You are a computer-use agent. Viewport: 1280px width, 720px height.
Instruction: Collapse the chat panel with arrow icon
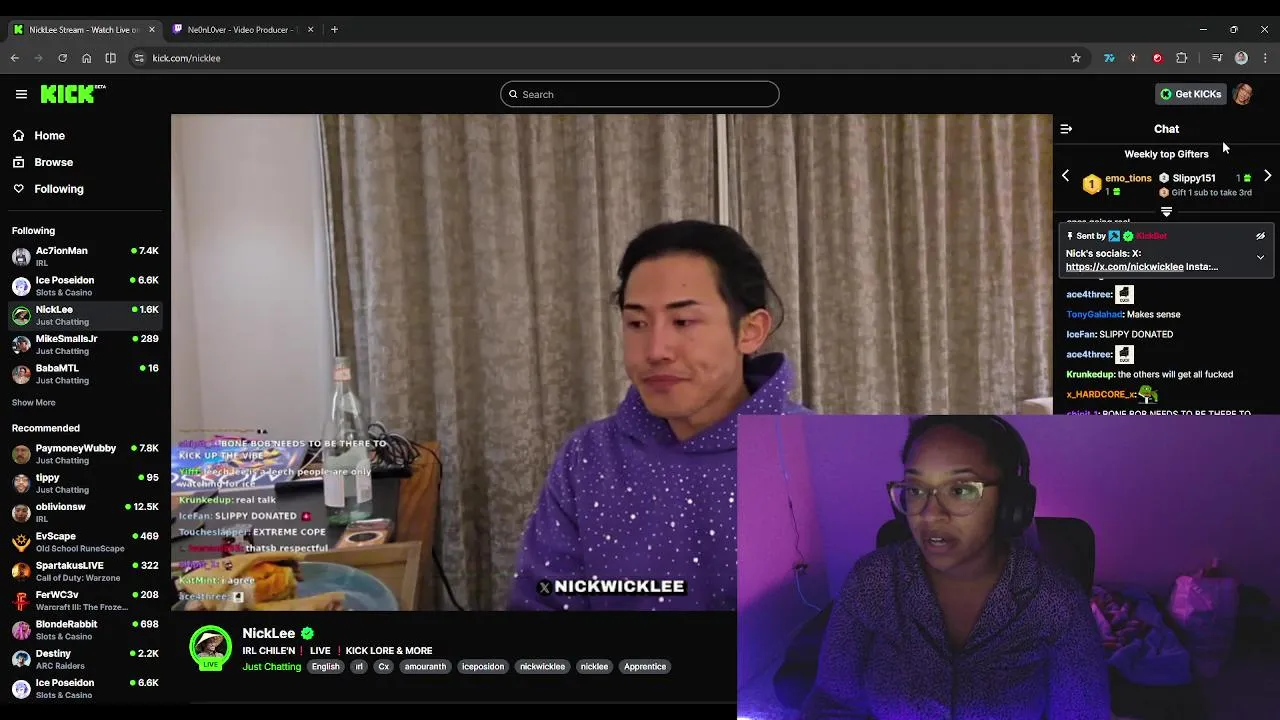(x=1066, y=129)
